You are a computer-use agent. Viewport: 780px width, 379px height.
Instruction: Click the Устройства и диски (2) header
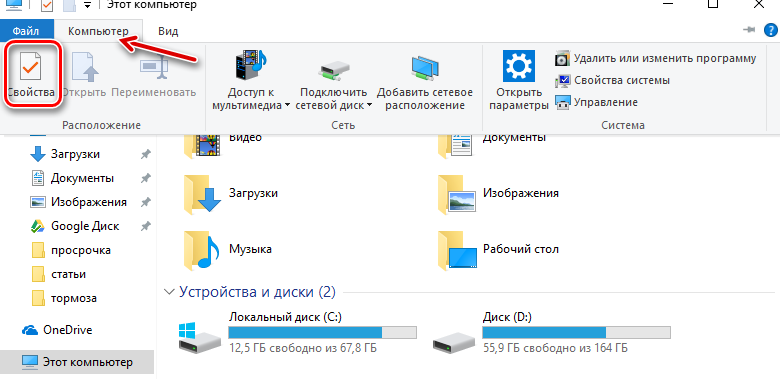pyautogui.click(x=257, y=292)
